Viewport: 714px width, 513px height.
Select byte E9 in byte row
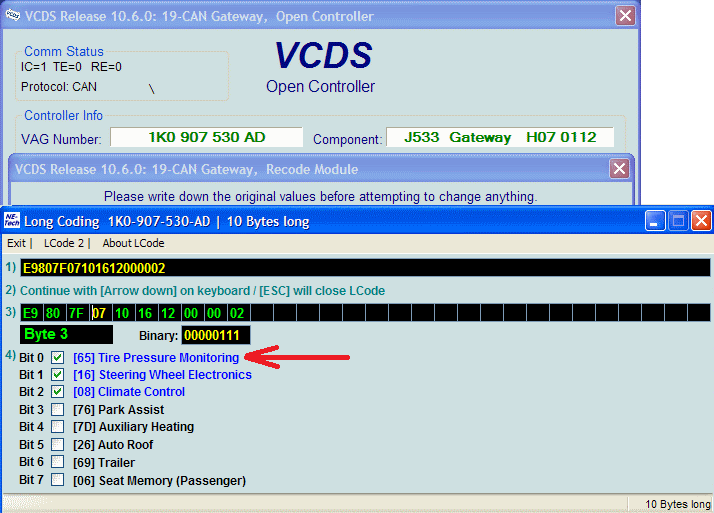[x=31, y=313]
